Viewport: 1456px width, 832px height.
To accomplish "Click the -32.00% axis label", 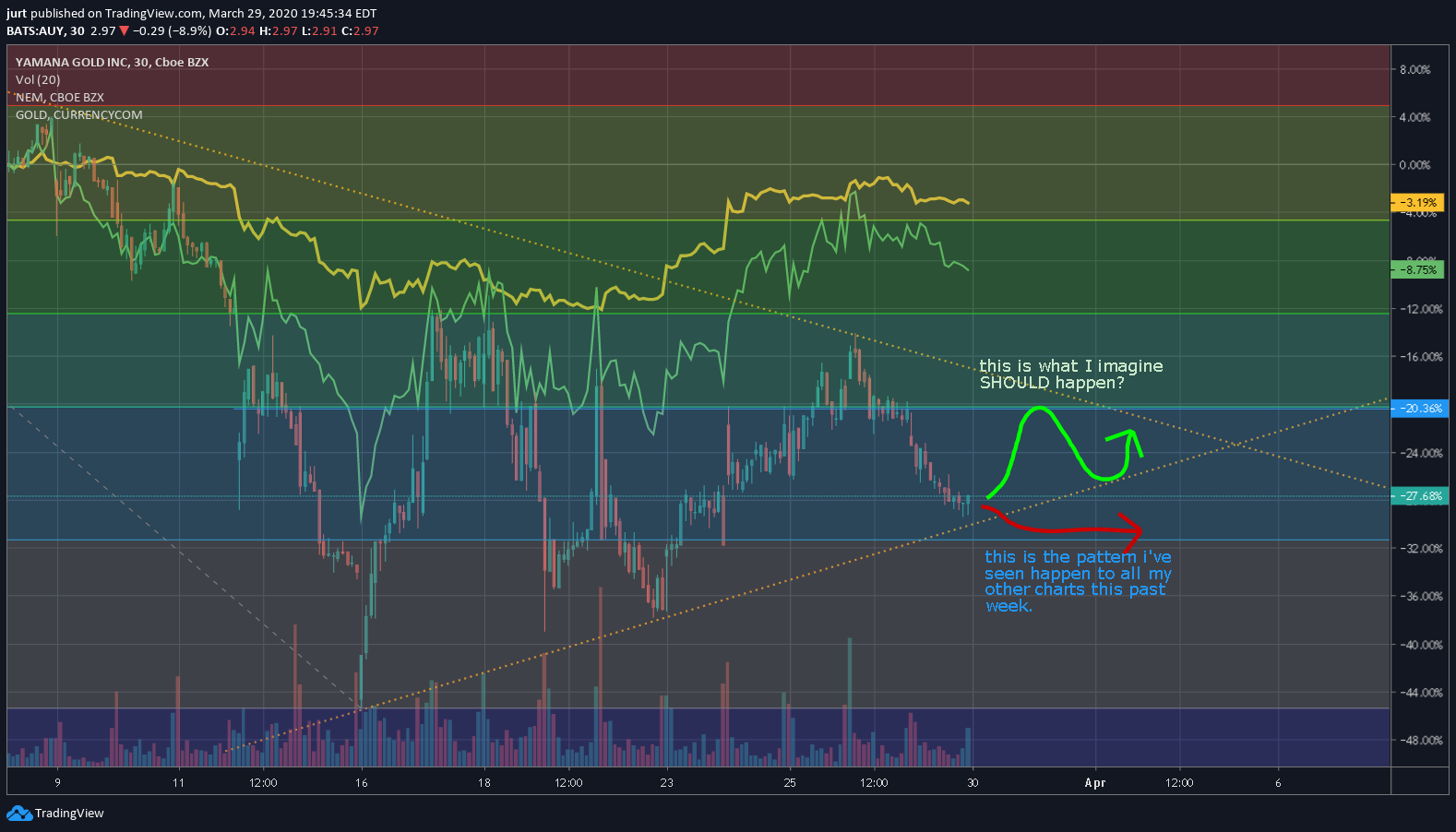I will pyautogui.click(x=1419, y=549).
